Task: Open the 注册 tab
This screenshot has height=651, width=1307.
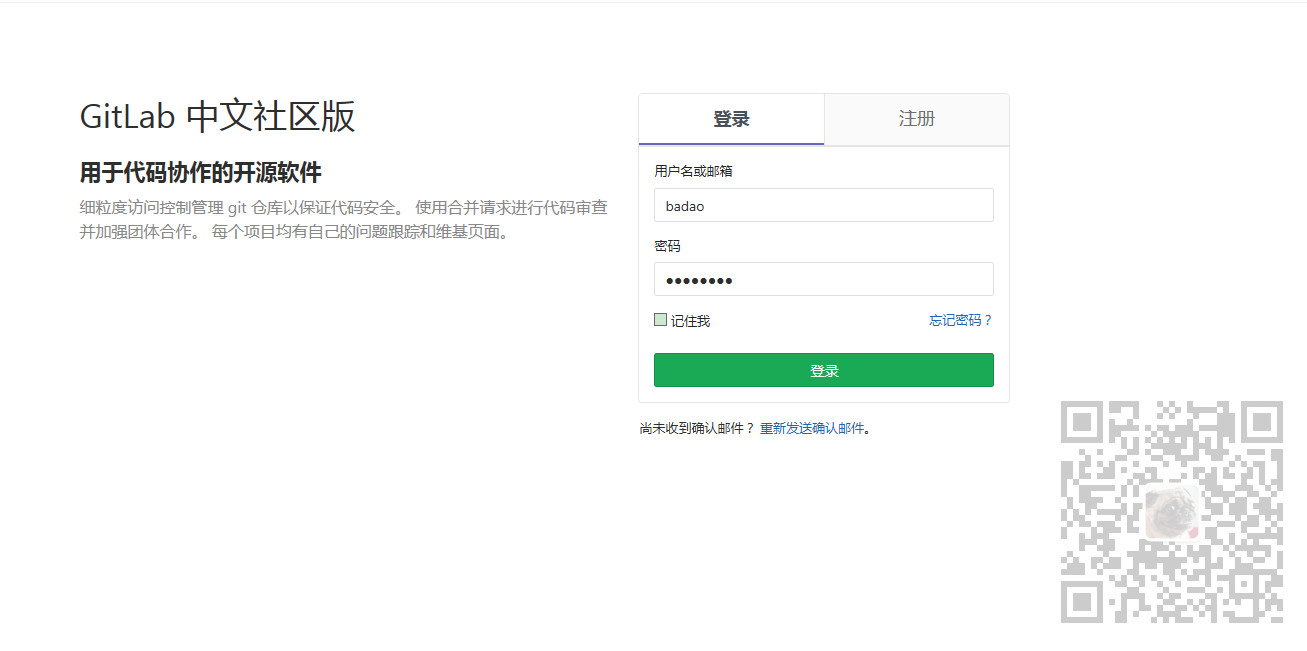Action: point(916,119)
